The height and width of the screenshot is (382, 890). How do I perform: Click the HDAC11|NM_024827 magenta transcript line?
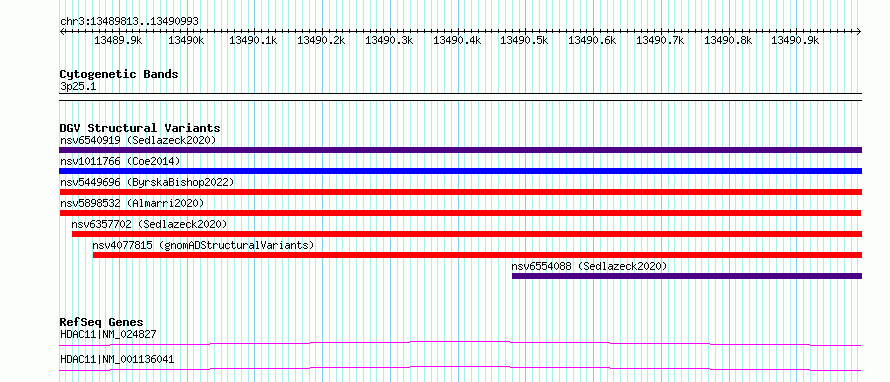coord(460,343)
